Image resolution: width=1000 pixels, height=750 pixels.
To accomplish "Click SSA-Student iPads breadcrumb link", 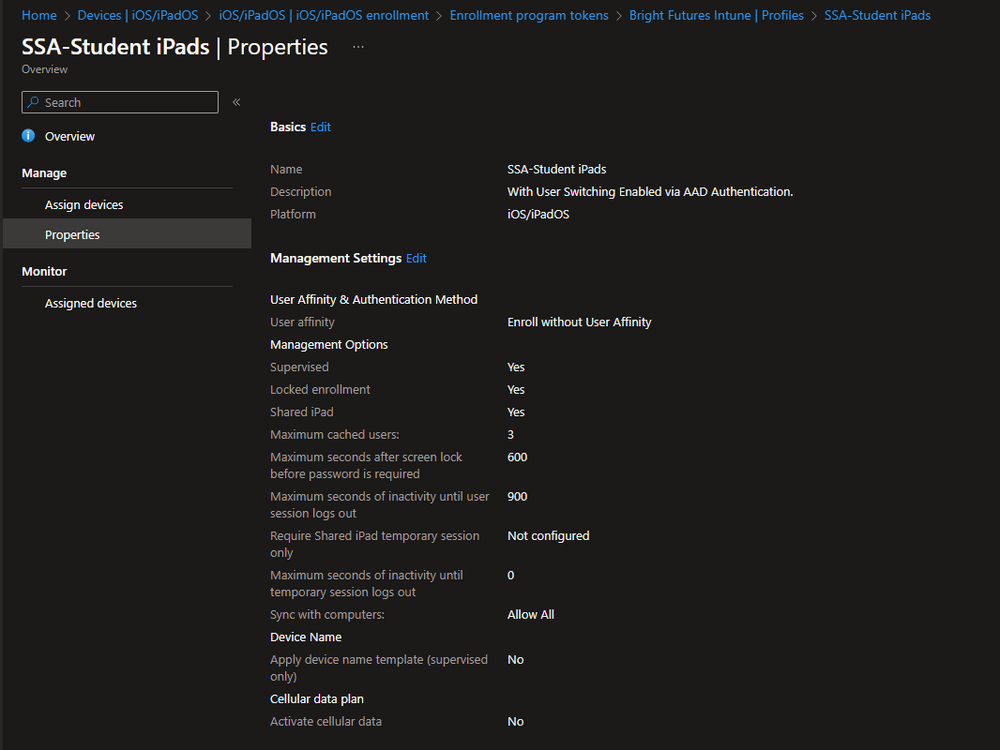I will click(x=877, y=15).
